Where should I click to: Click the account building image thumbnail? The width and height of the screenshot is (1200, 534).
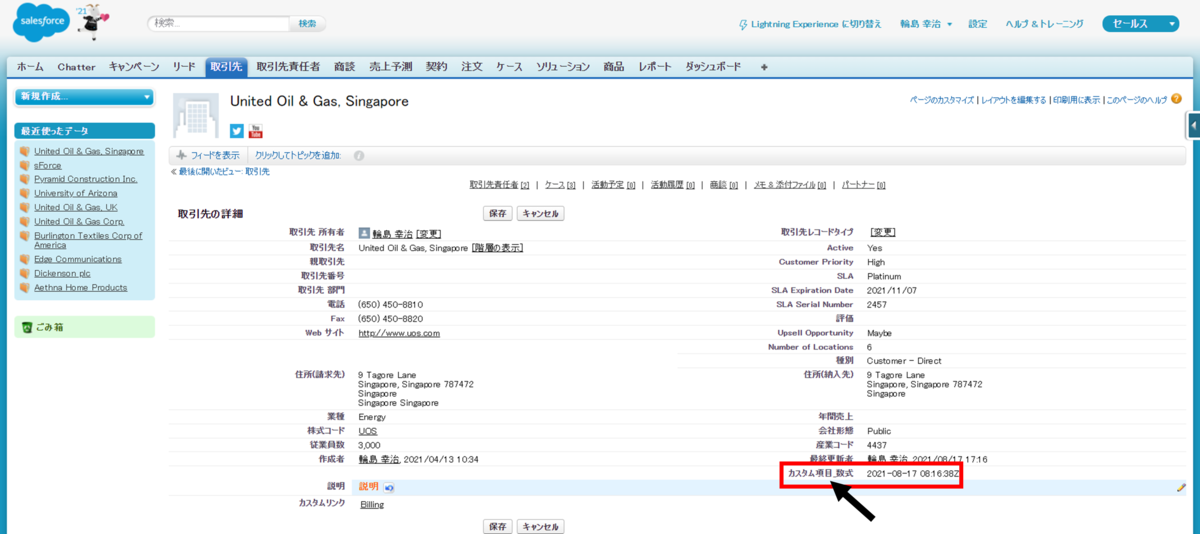[195, 115]
